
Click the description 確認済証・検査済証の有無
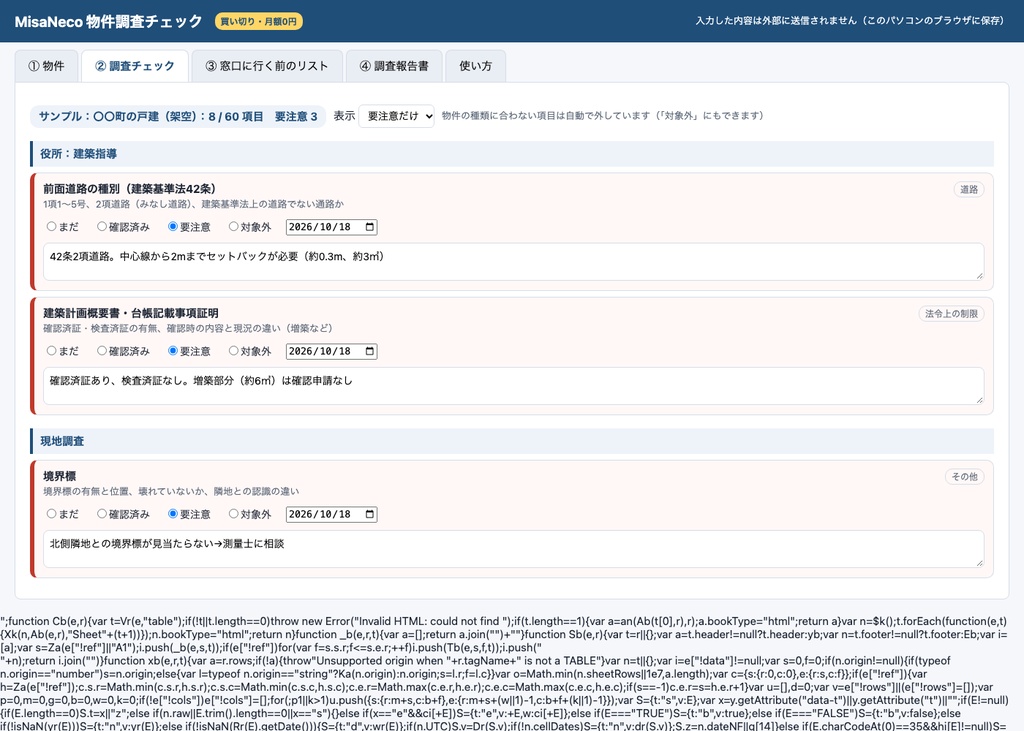click(188, 328)
